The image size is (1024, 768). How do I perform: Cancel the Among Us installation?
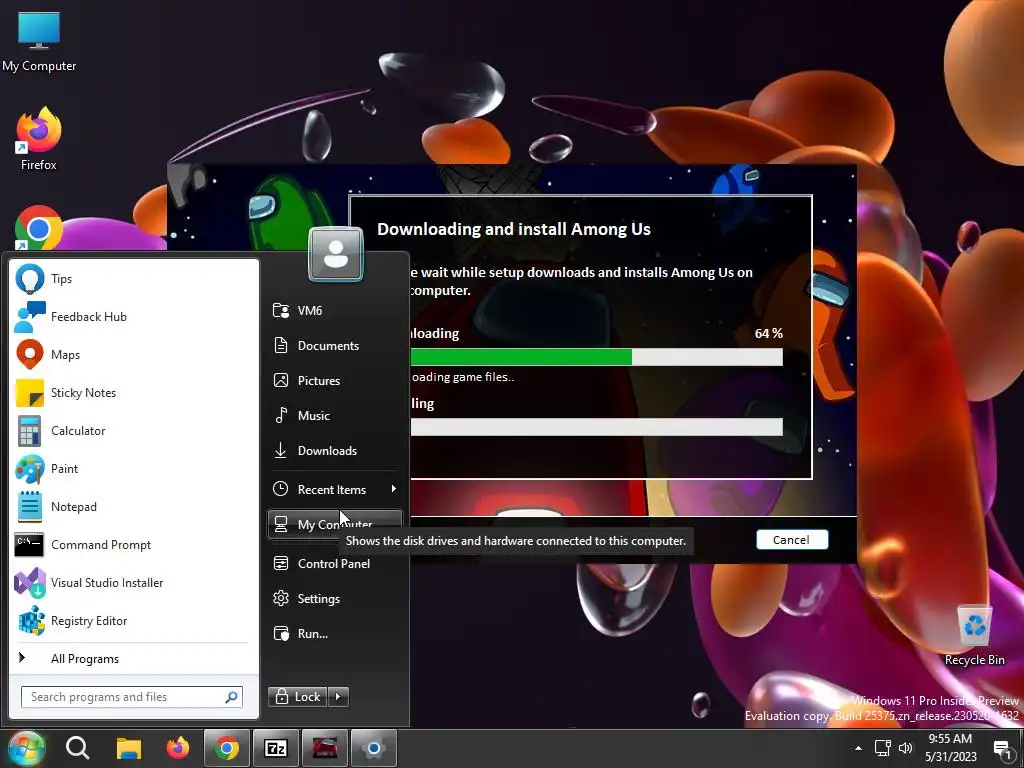(792, 540)
